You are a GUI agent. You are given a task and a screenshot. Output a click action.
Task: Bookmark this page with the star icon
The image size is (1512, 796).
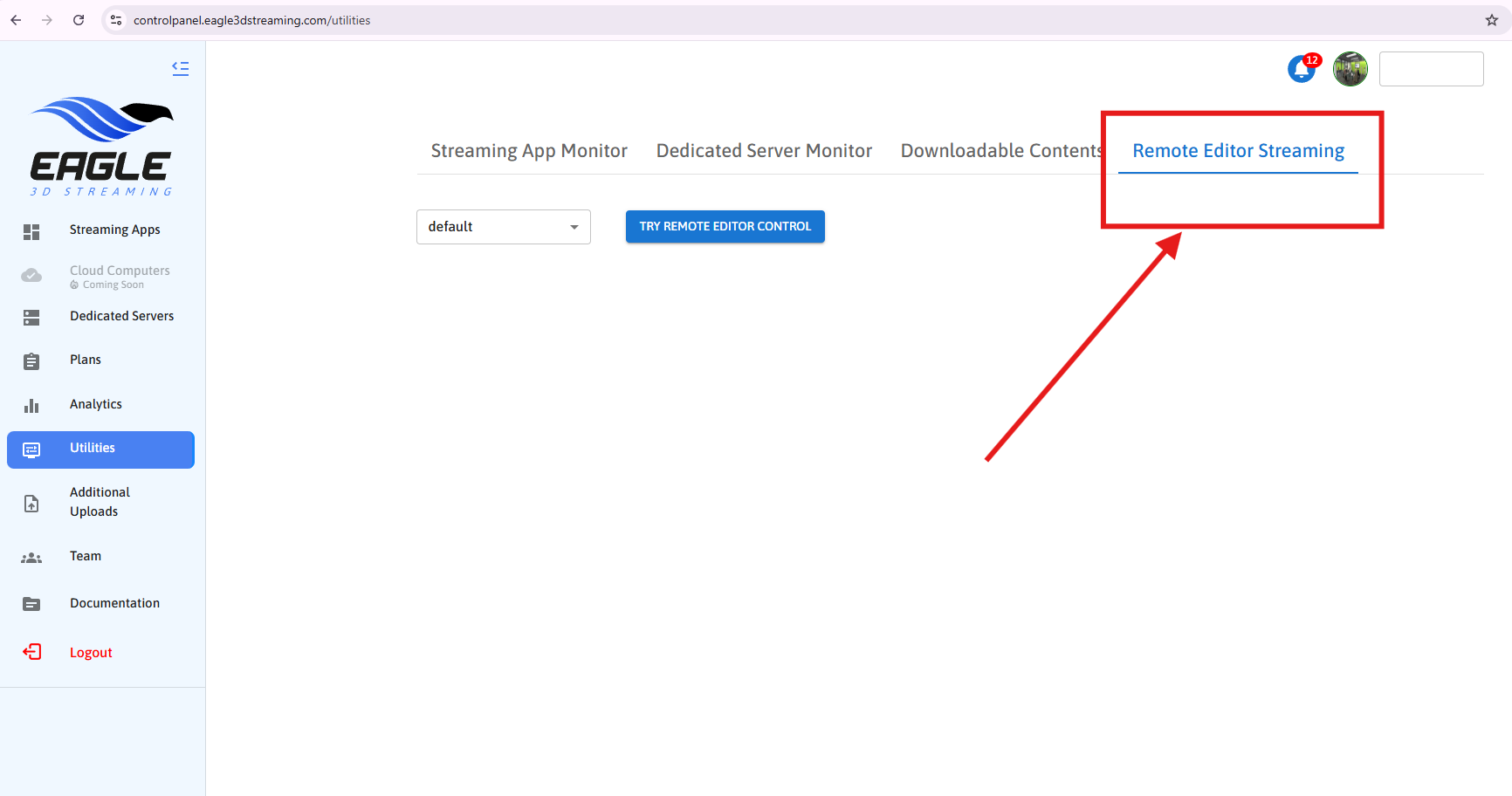point(1491,20)
